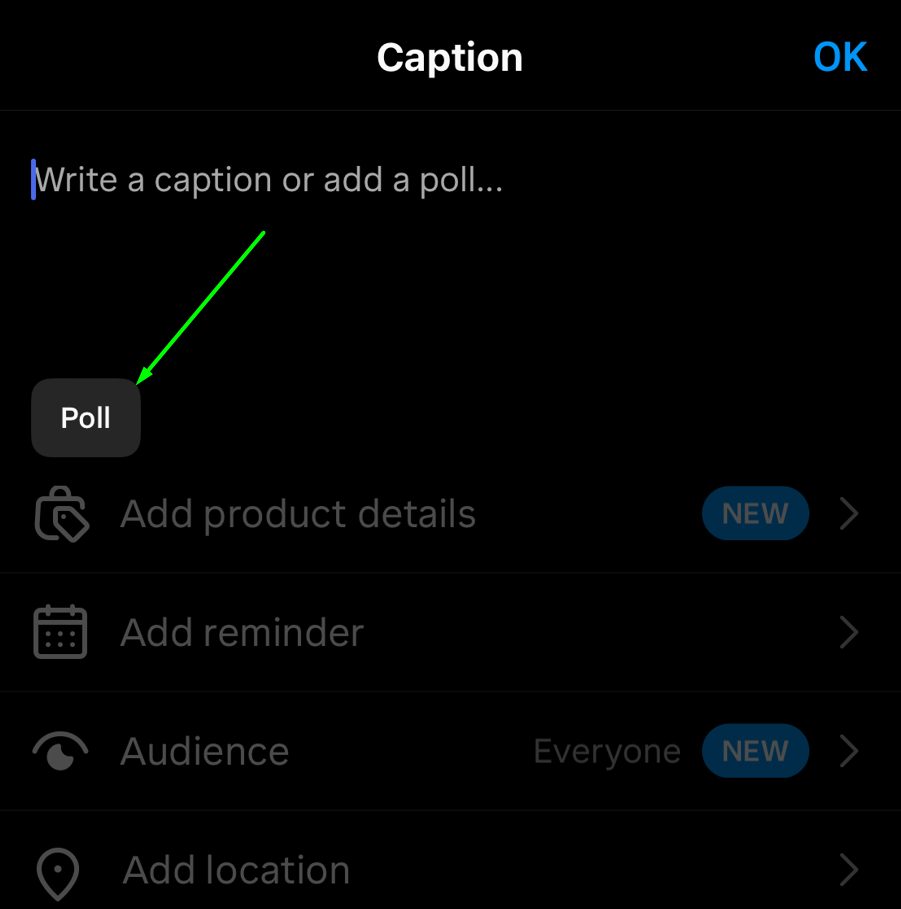The height and width of the screenshot is (909, 901).
Task: Click the eye-shaped Audience icon
Action: (61, 752)
